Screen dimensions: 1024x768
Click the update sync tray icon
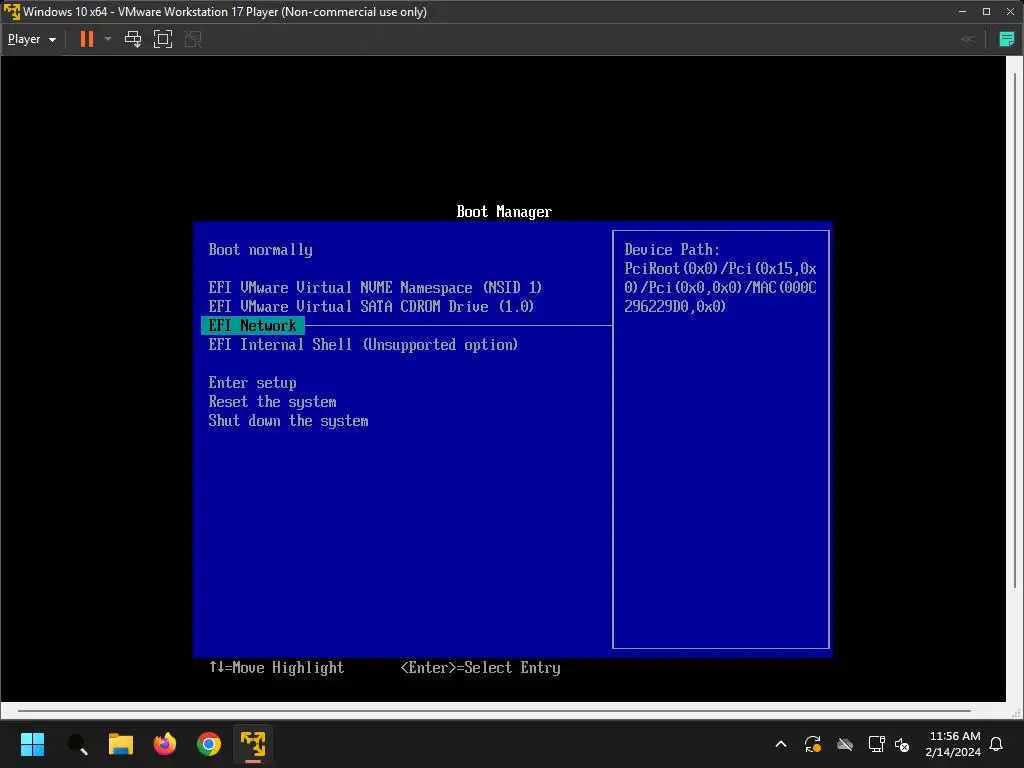pos(812,744)
